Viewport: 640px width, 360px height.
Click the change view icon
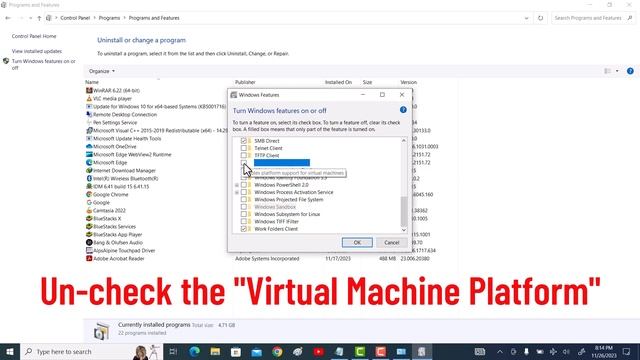click(x=608, y=71)
